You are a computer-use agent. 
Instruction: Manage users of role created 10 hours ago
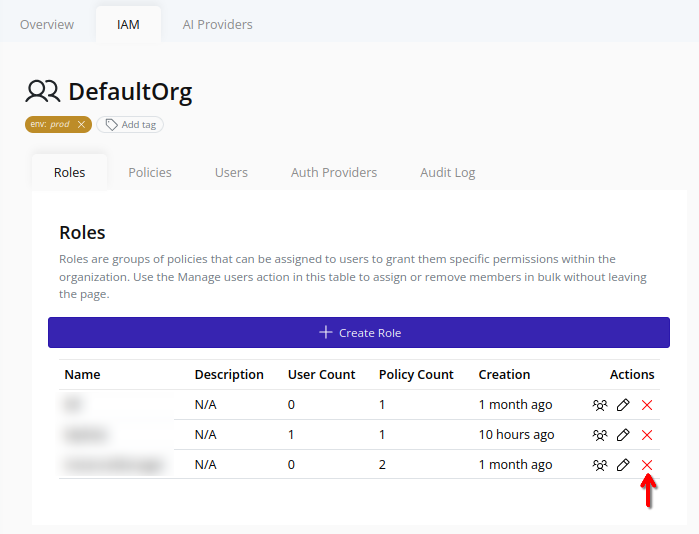point(600,435)
